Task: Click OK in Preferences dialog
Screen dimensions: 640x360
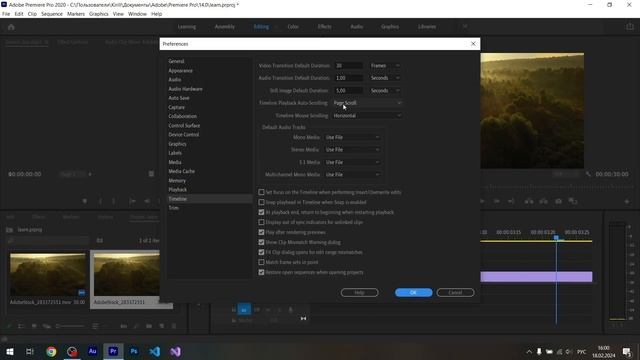Action: pos(413,292)
